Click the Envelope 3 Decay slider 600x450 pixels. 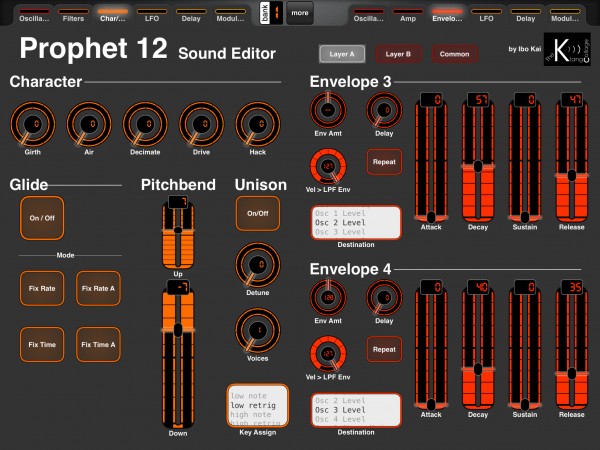478,158
